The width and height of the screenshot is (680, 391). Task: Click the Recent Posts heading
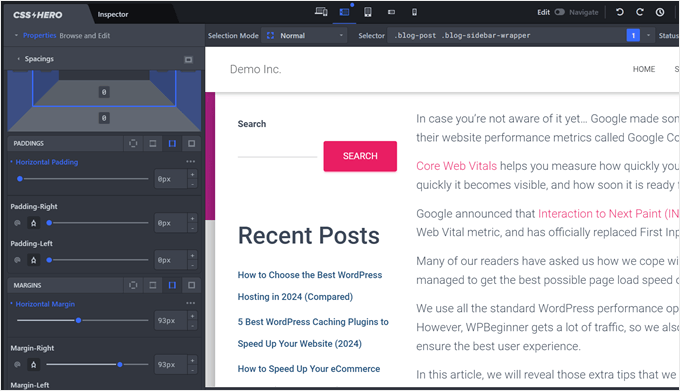coord(308,236)
